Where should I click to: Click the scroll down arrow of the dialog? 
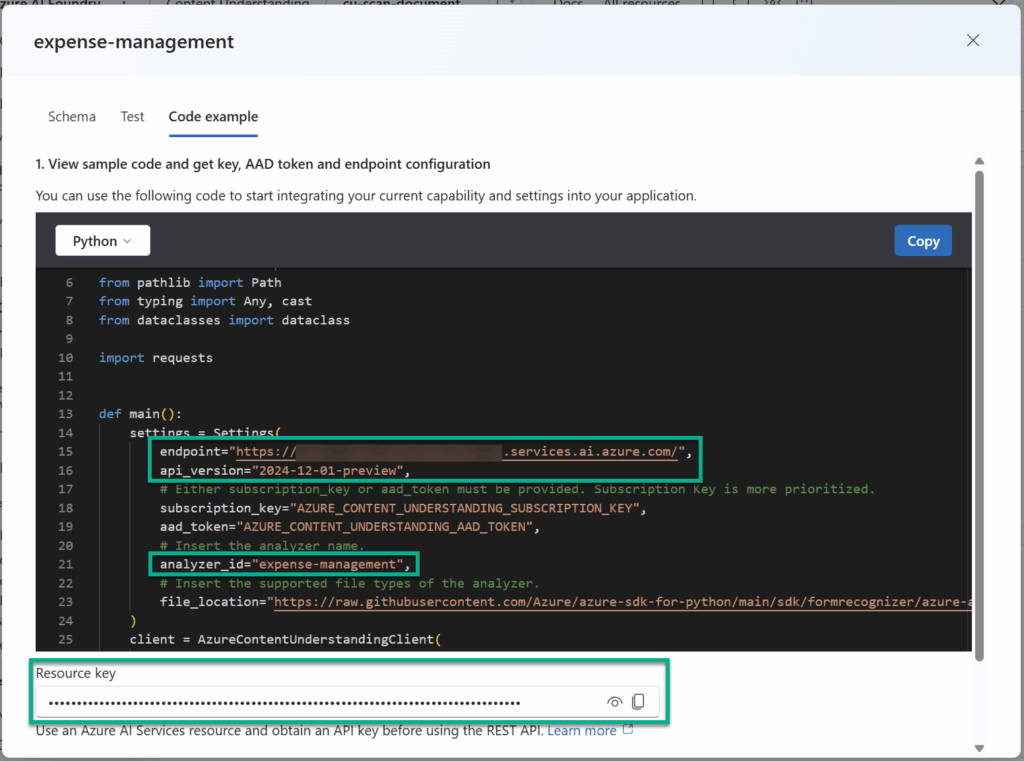pos(979,749)
